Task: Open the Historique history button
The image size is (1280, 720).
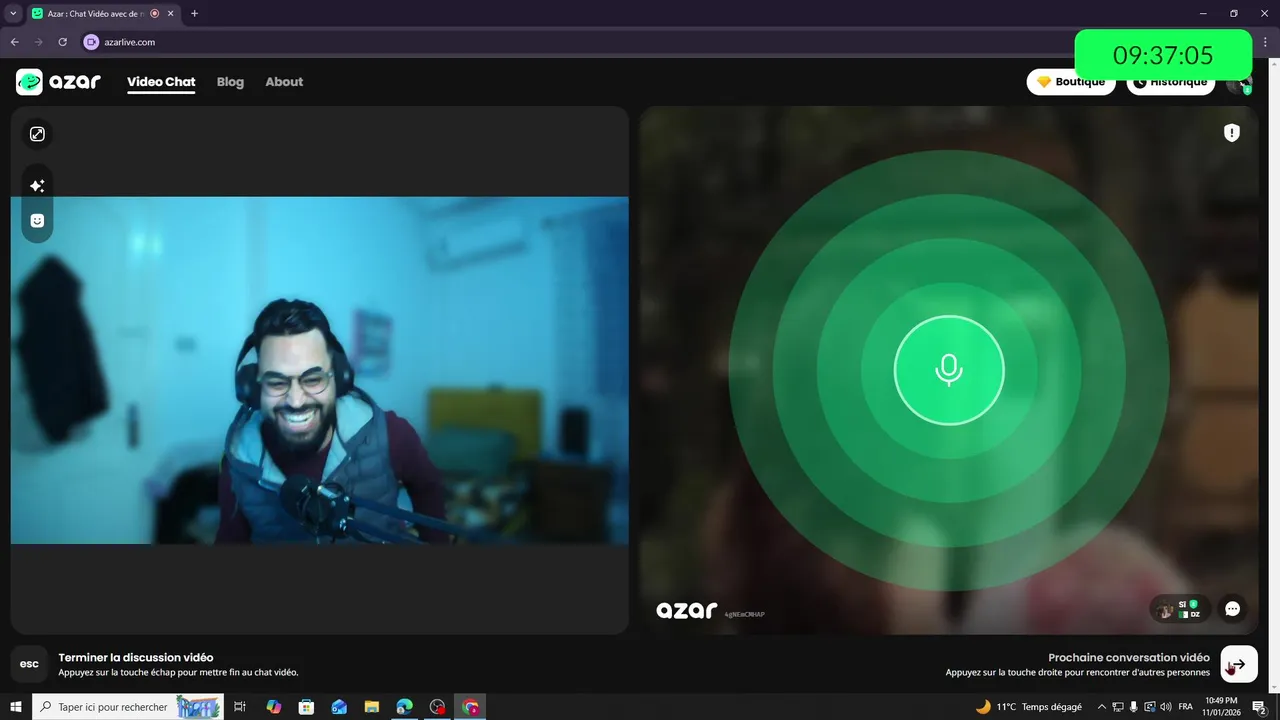Action: pos(1170,82)
